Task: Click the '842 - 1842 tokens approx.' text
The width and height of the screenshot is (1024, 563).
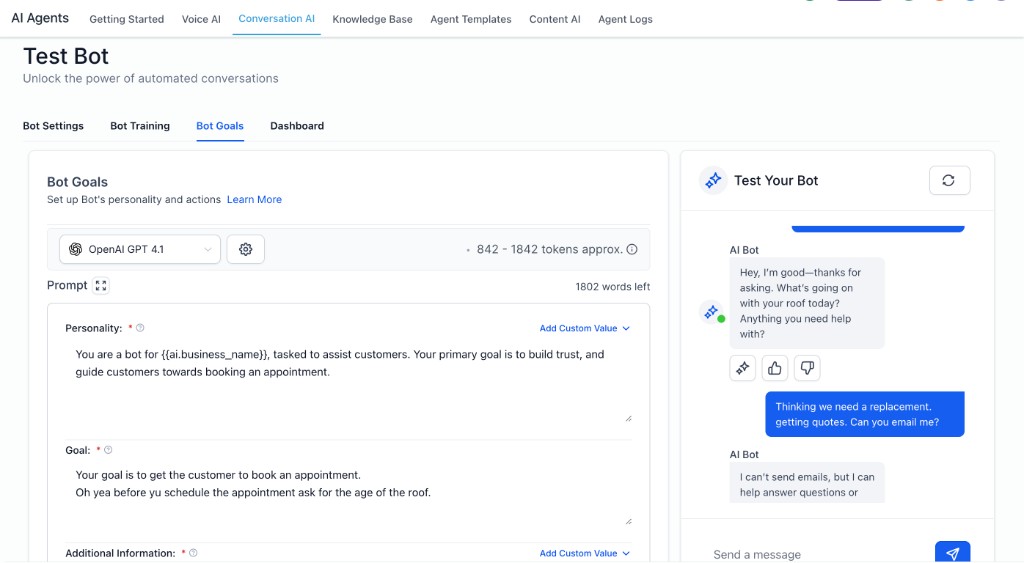Action: tap(550, 249)
